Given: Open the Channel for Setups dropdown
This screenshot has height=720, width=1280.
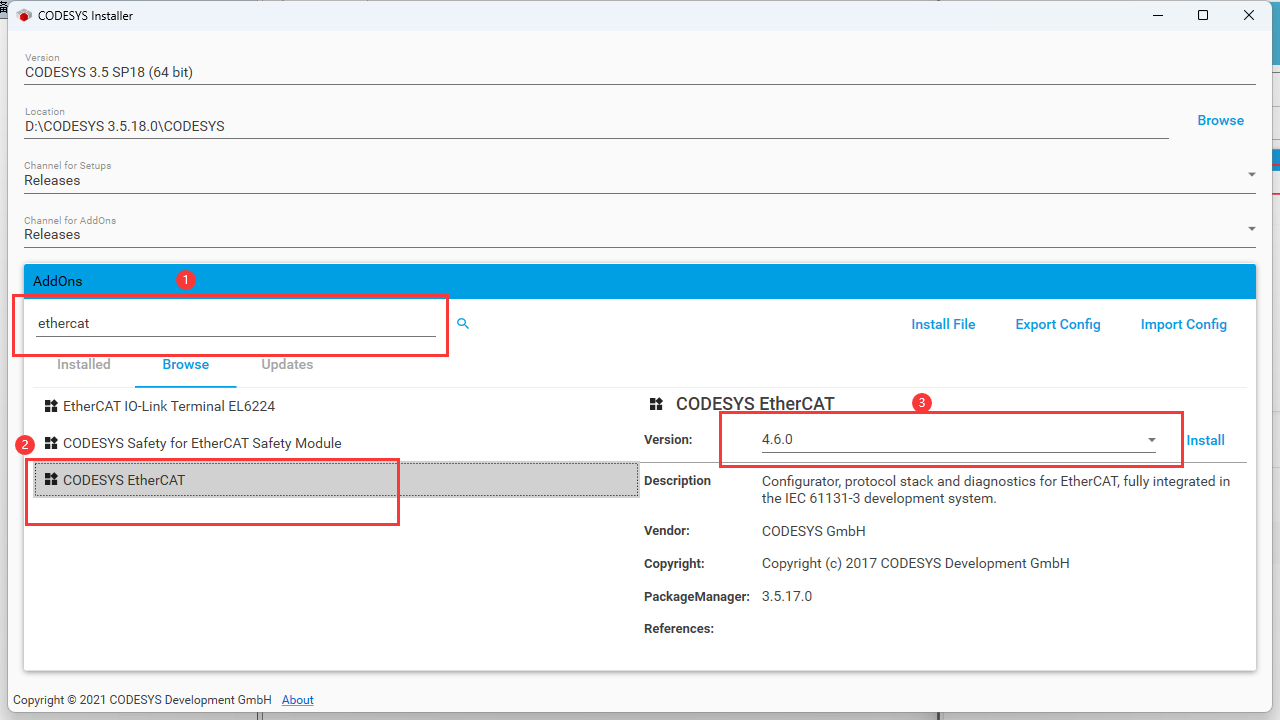Looking at the screenshot, I should tap(1251, 175).
